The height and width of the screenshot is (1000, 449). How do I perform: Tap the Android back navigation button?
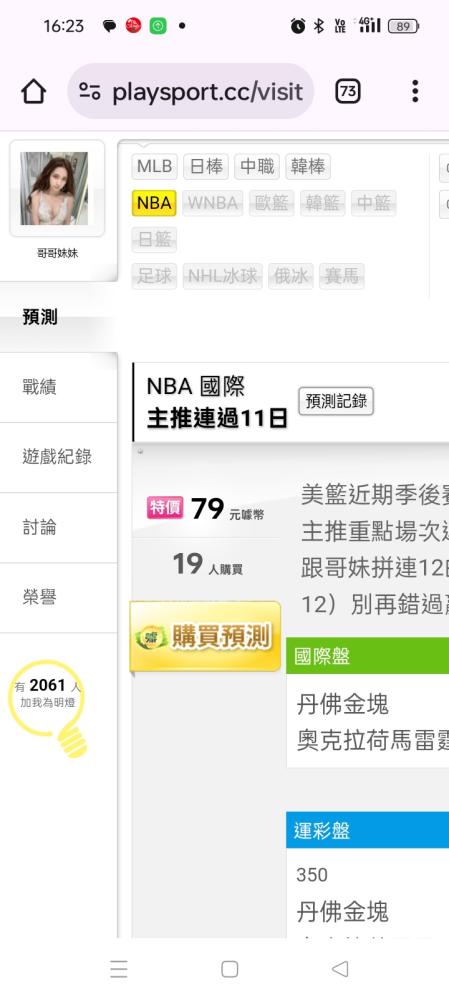pyautogui.click(x=340, y=969)
